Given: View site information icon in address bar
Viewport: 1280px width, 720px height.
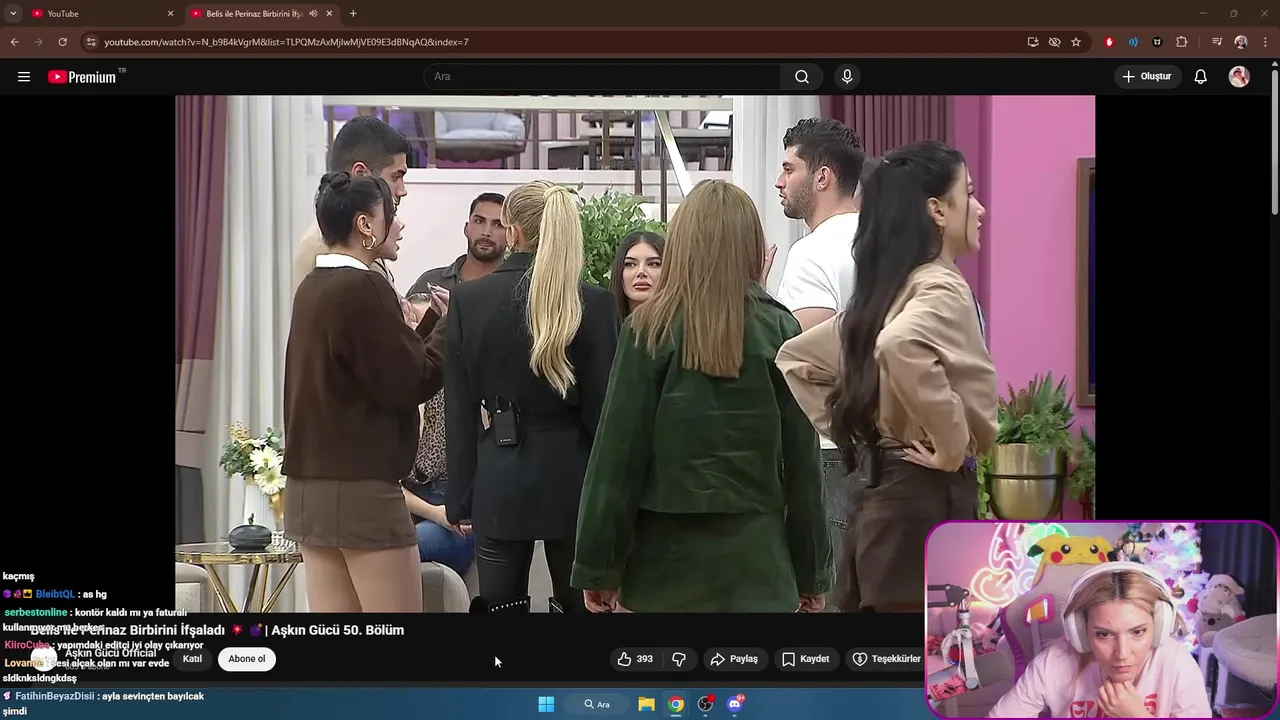Looking at the screenshot, I should pos(91,42).
